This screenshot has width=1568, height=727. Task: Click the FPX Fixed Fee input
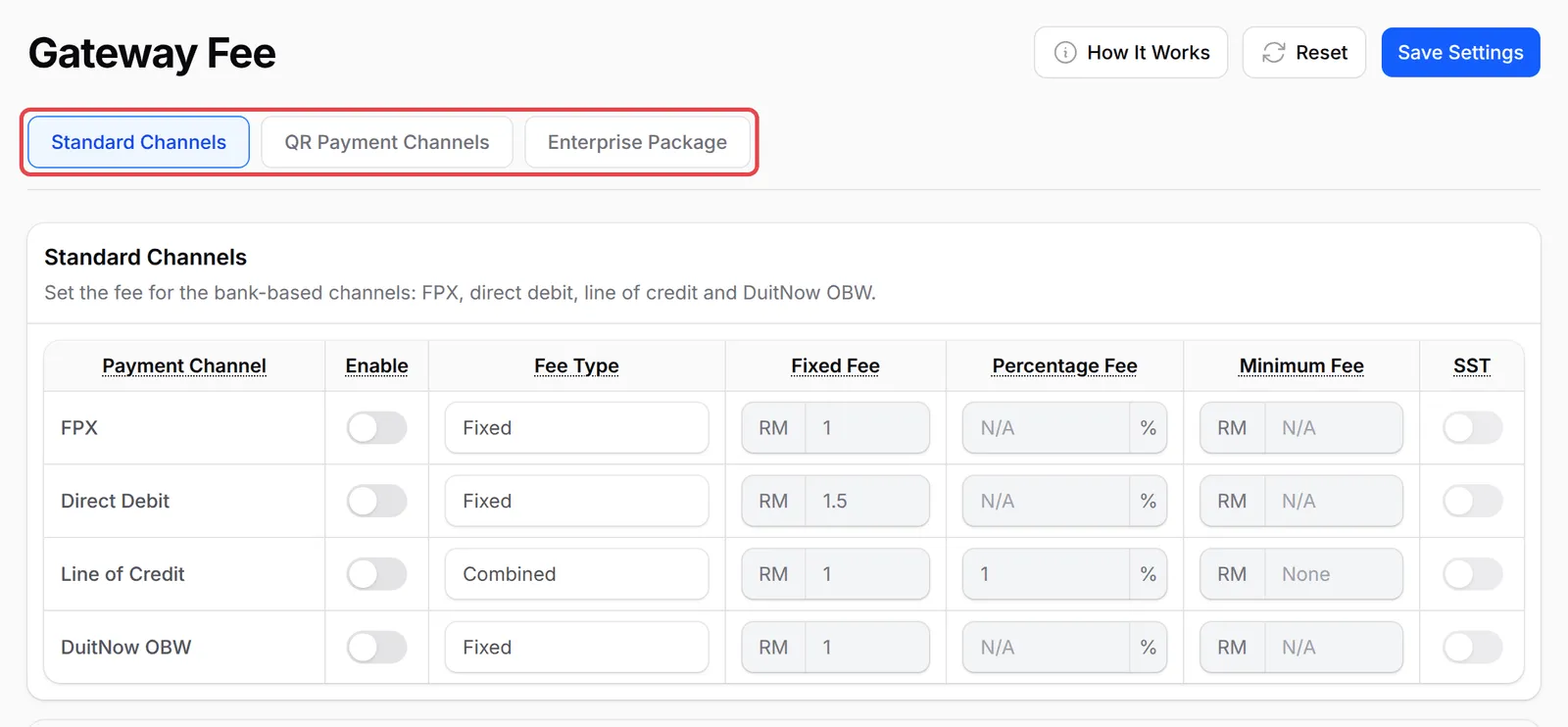(x=866, y=428)
